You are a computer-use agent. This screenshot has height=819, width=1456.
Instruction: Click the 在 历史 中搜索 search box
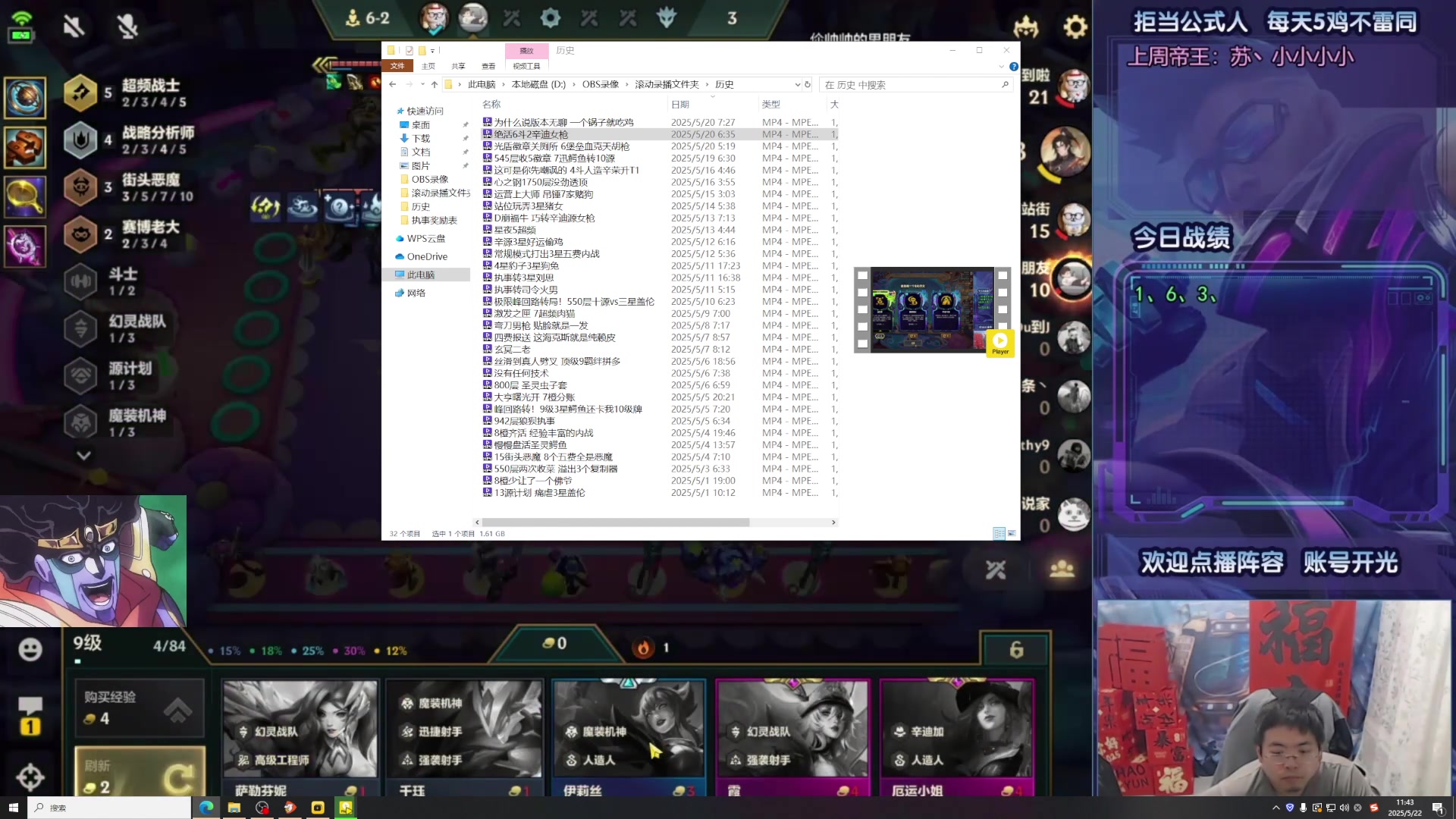(917, 85)
